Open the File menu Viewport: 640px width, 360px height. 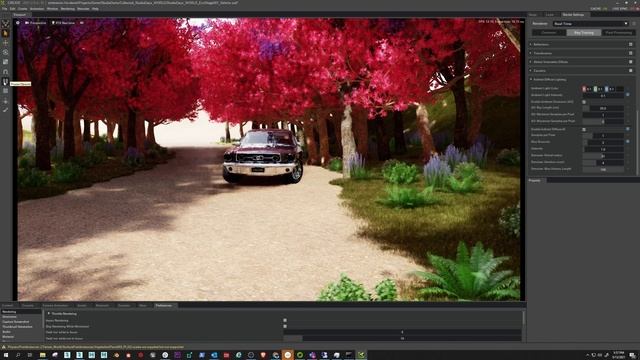coord(4,9)
